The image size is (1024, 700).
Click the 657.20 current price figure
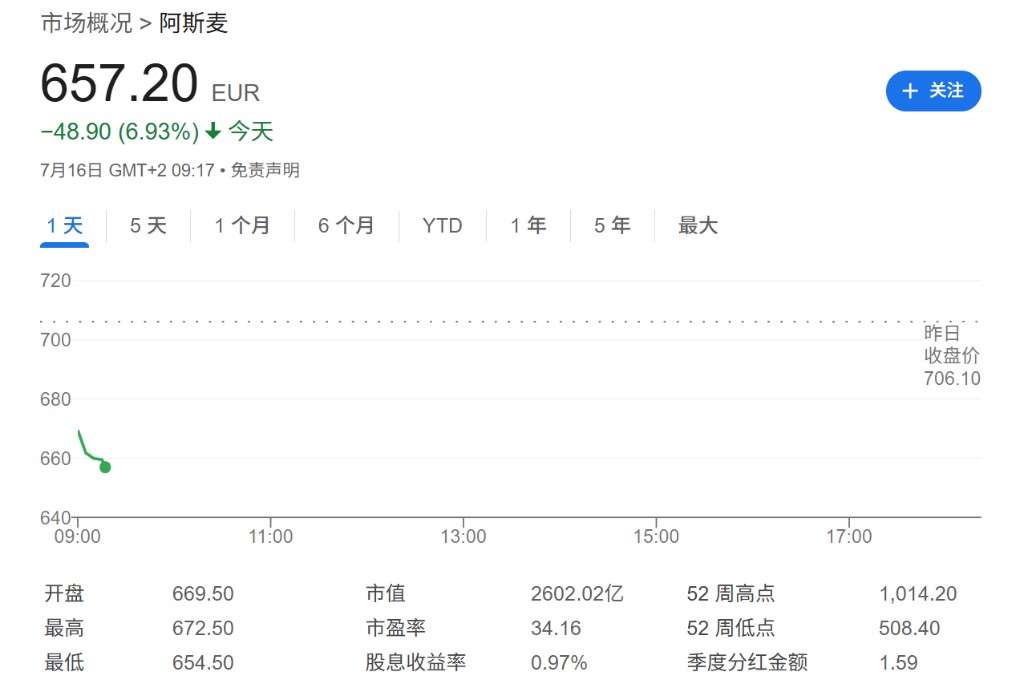119,84
